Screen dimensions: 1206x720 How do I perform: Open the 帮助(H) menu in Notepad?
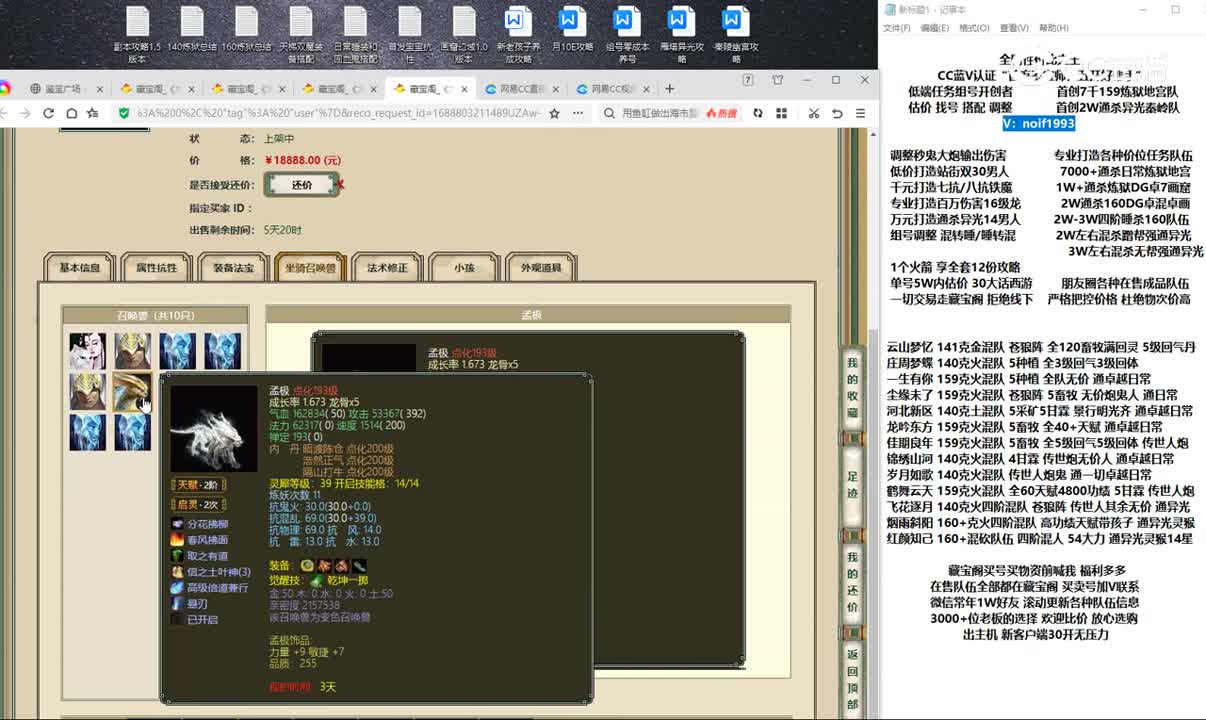pos(1054,28)
